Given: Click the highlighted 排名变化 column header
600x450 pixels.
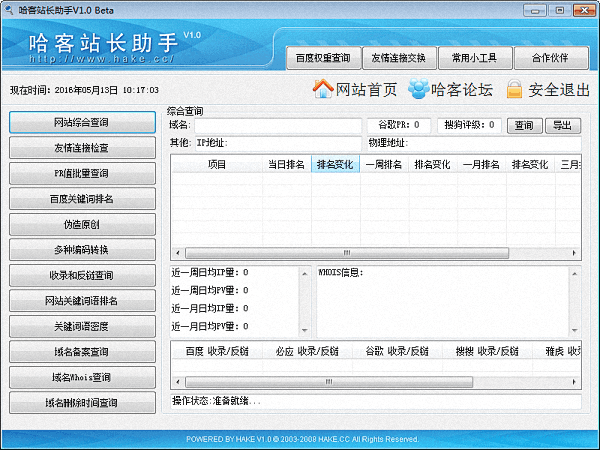Looking at the screenshot, I should point(334,164).
